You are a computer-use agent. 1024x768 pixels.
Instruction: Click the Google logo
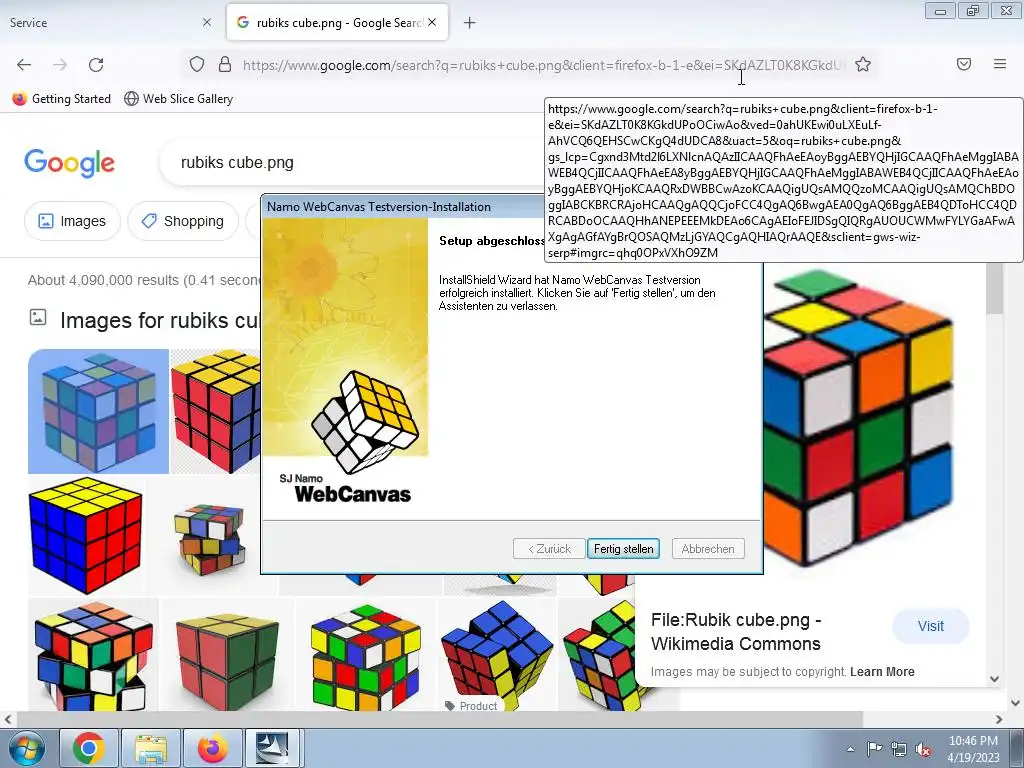click(69, 163)
